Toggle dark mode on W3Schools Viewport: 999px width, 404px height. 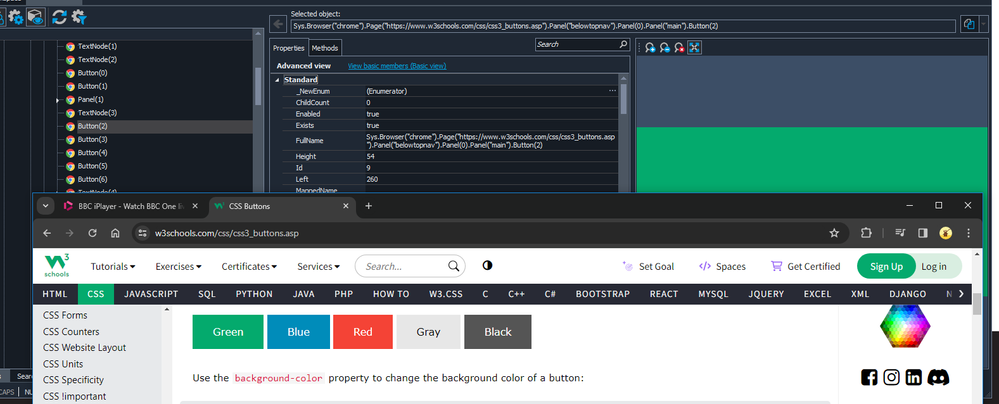488,266
